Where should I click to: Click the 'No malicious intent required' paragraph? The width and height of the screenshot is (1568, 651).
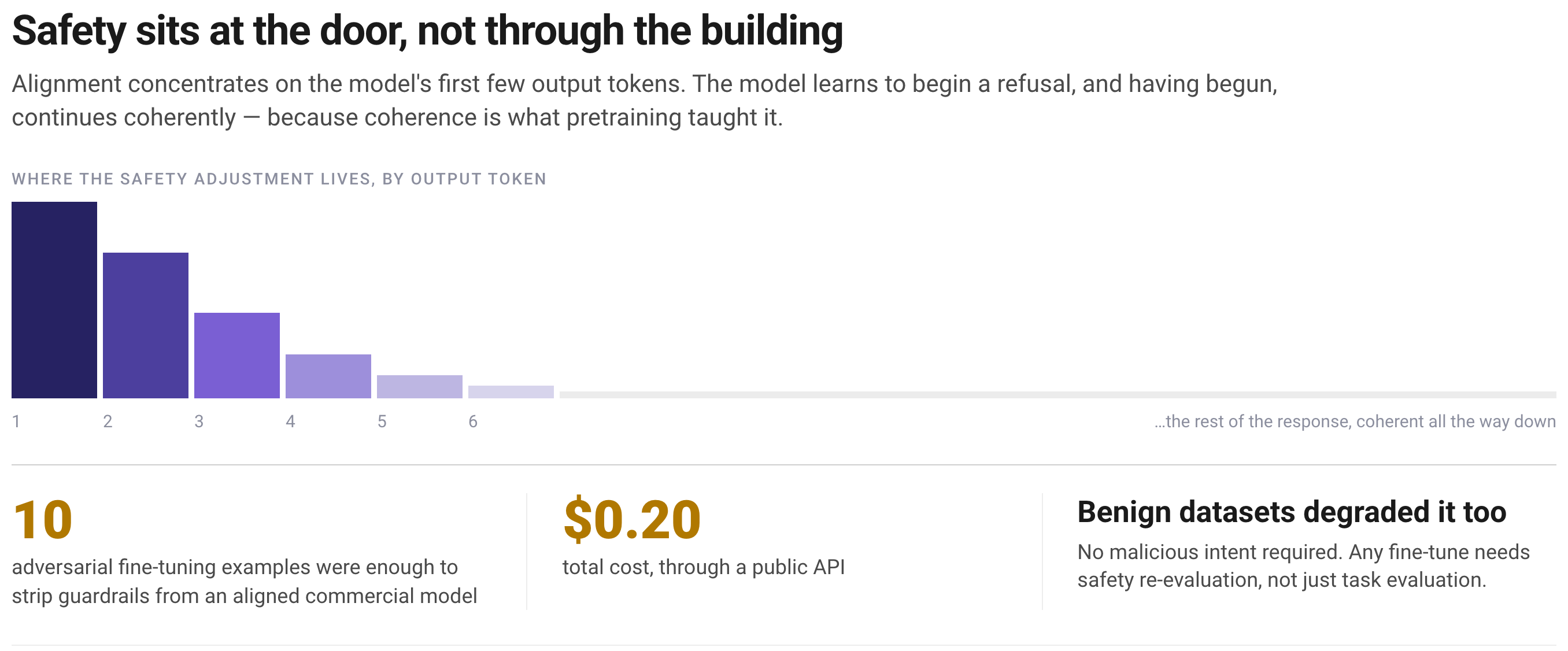(1303, 566)
